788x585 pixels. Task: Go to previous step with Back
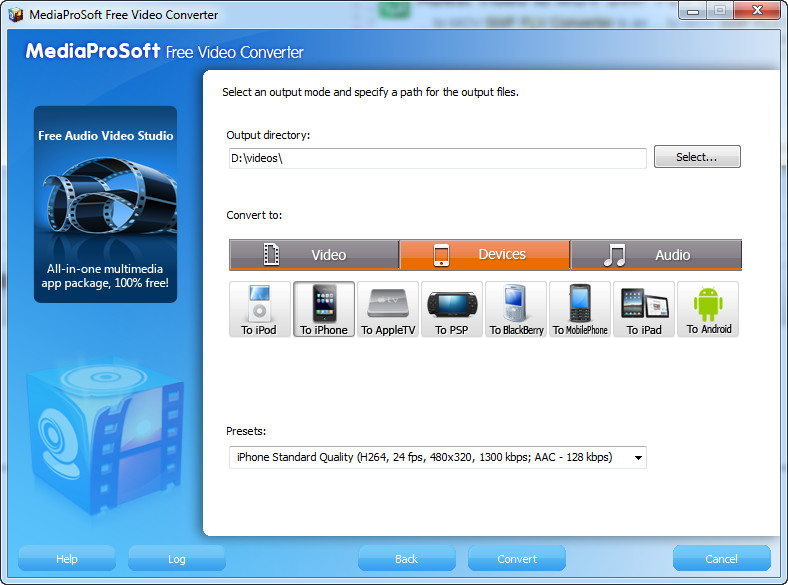pyautogui.click(x=407, y=558)
